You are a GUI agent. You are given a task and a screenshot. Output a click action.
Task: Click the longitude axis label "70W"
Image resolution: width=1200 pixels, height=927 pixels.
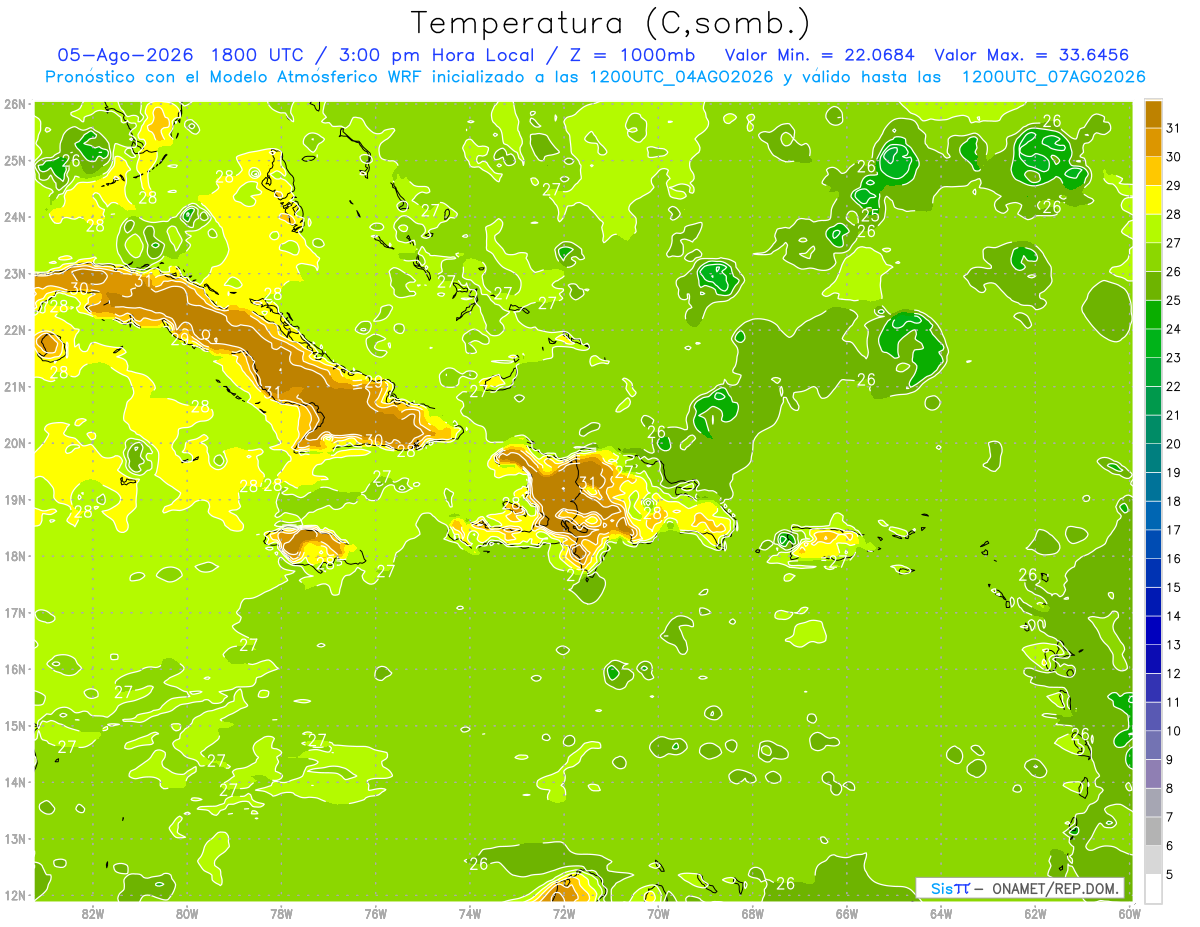658,913
